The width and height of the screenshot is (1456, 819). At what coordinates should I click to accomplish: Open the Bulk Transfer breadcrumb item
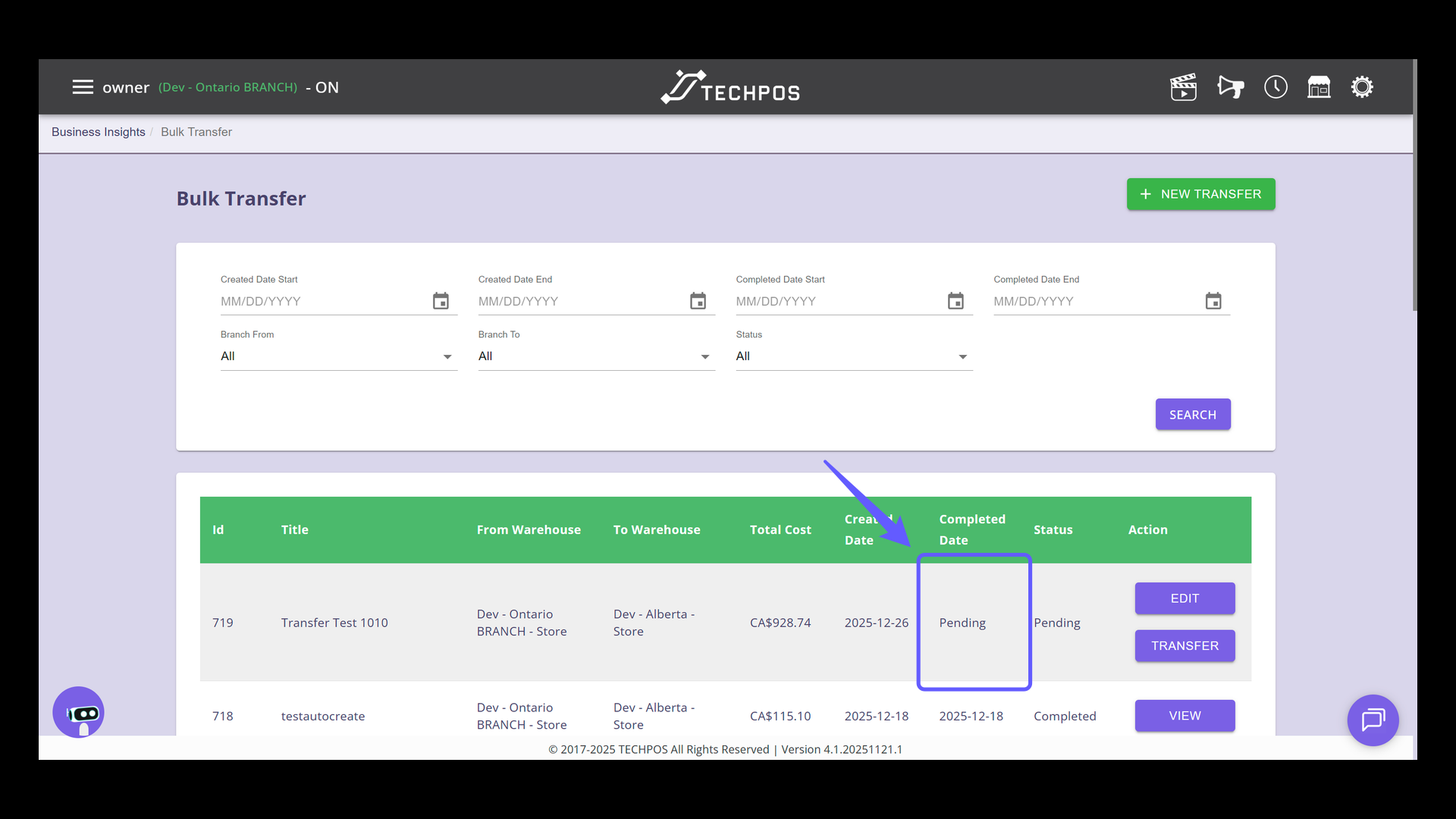(x=196, y=132)
